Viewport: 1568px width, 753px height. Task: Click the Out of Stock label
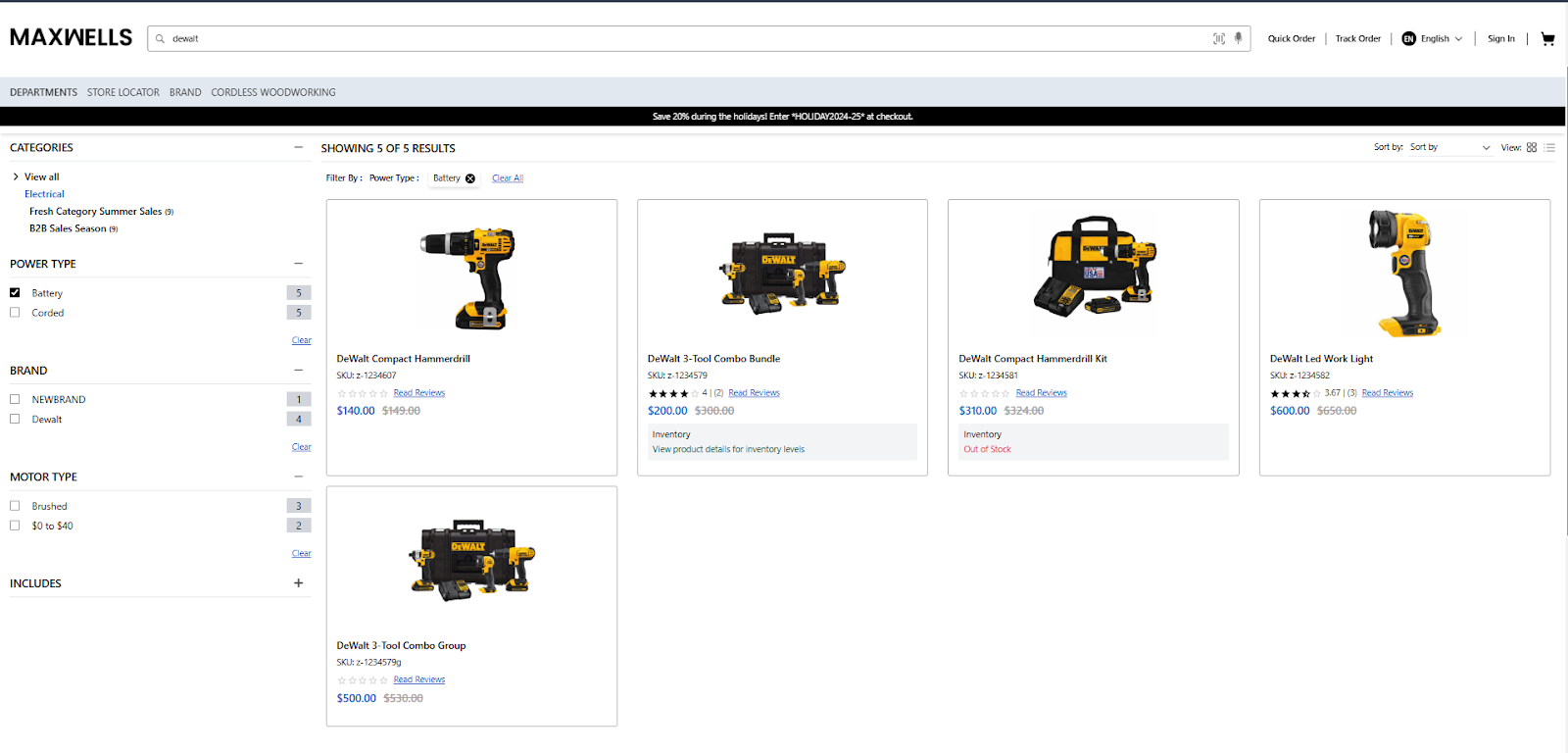click(x=987, y=450)
